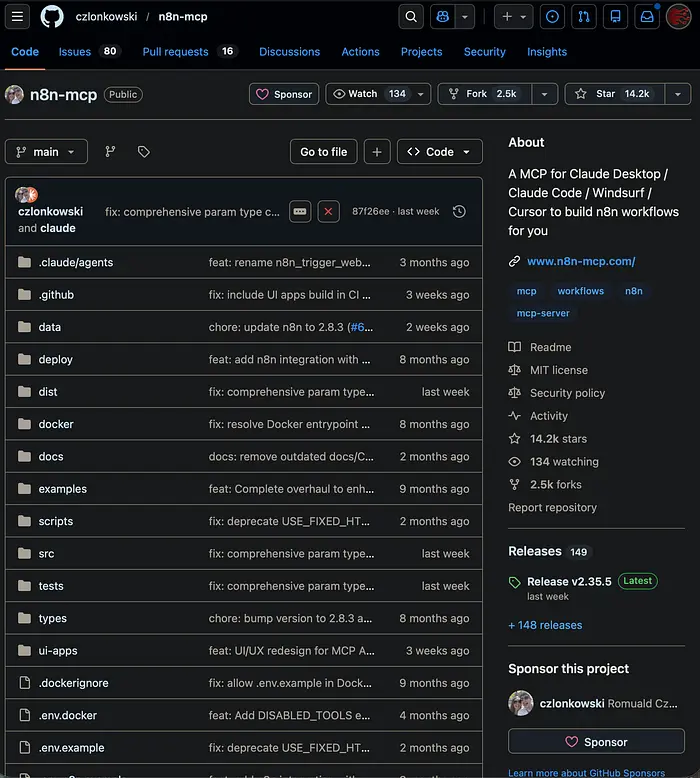This screenshot has width=700, height=778.
Task: View tags via tag icon
Action: (143, 152)
